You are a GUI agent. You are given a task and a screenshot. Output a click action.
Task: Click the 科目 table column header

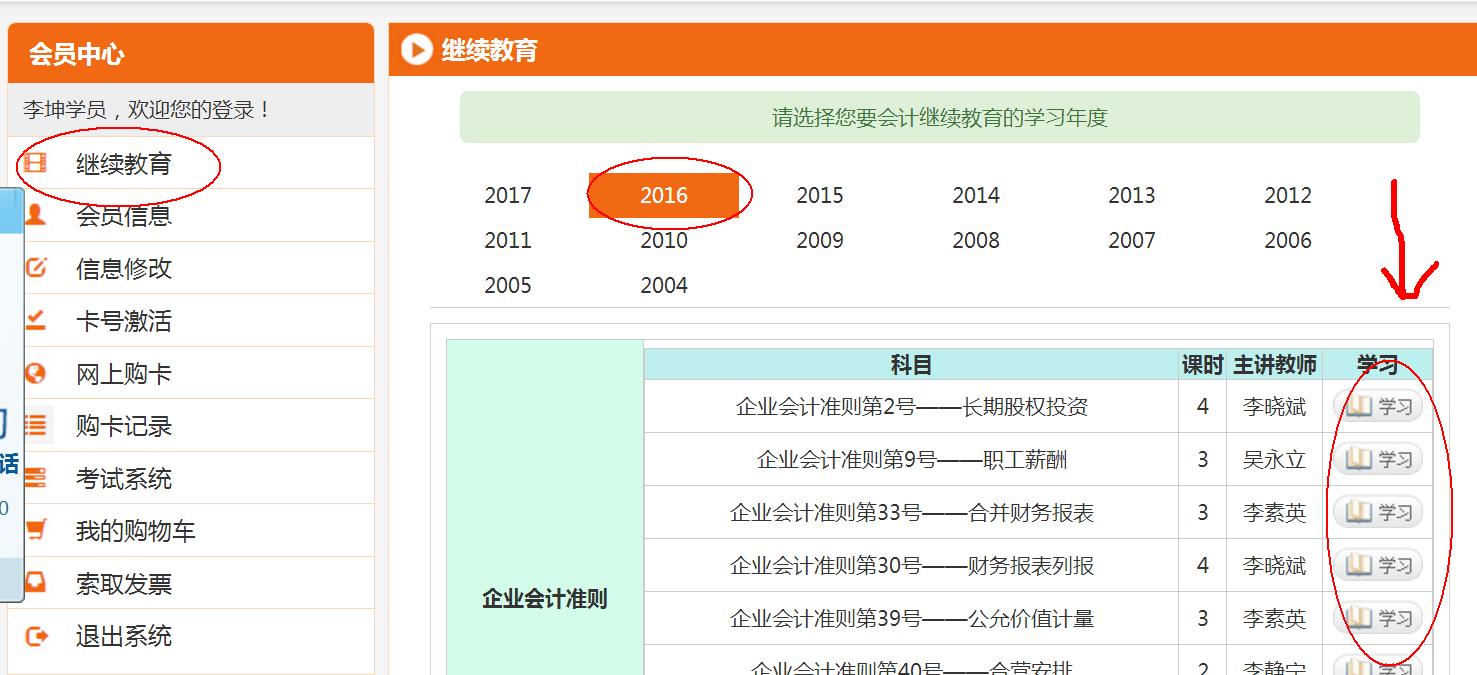point(911,364)
